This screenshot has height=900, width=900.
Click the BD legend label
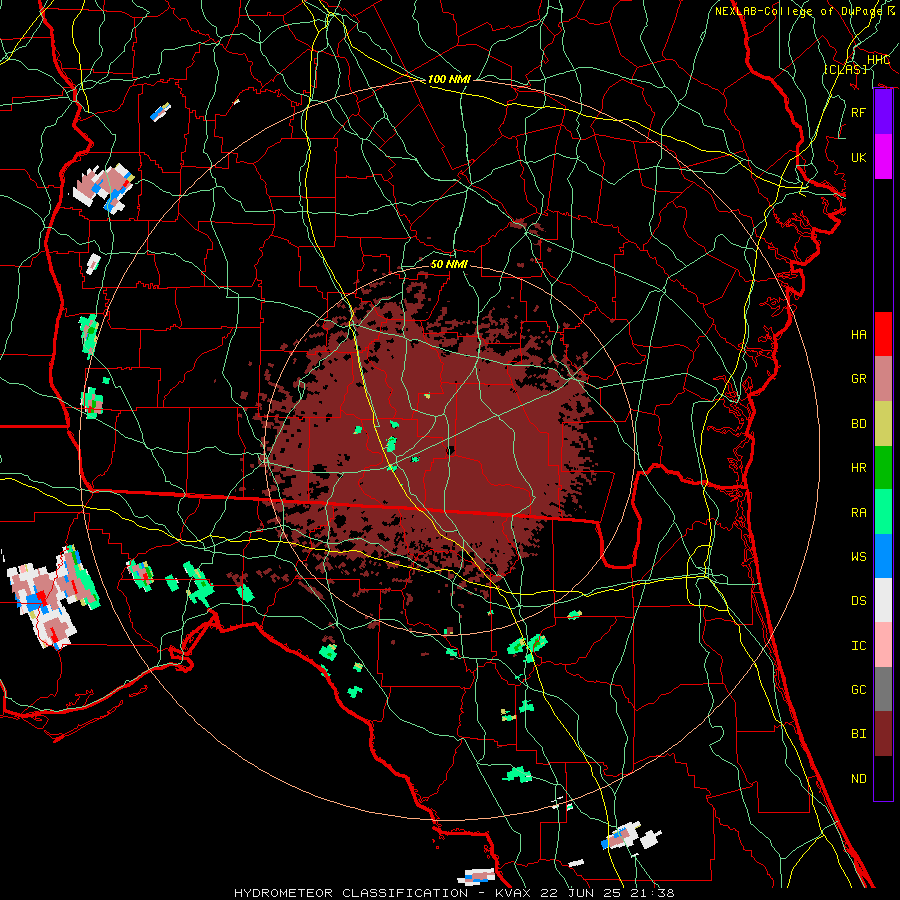point(859,424)
